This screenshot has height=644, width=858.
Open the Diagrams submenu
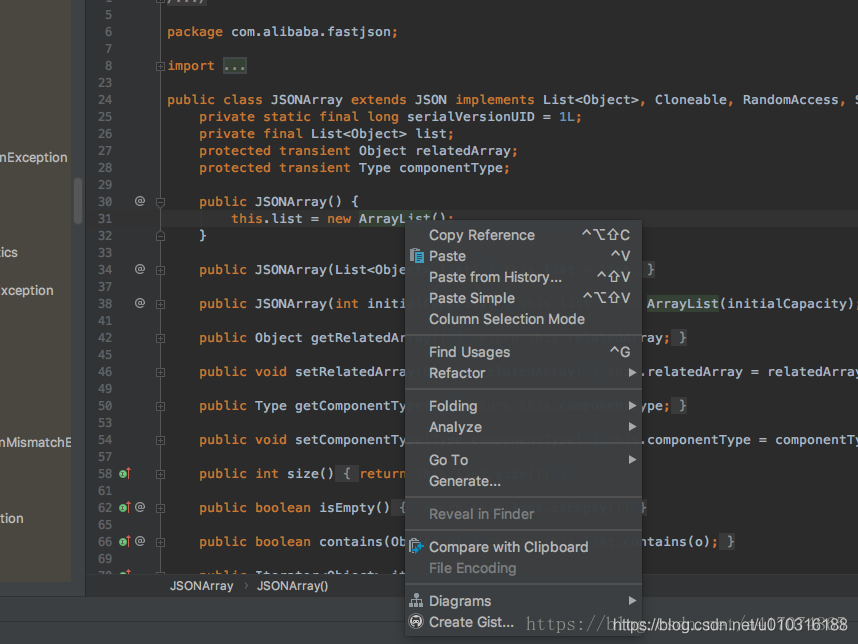[x=523, y=601]
